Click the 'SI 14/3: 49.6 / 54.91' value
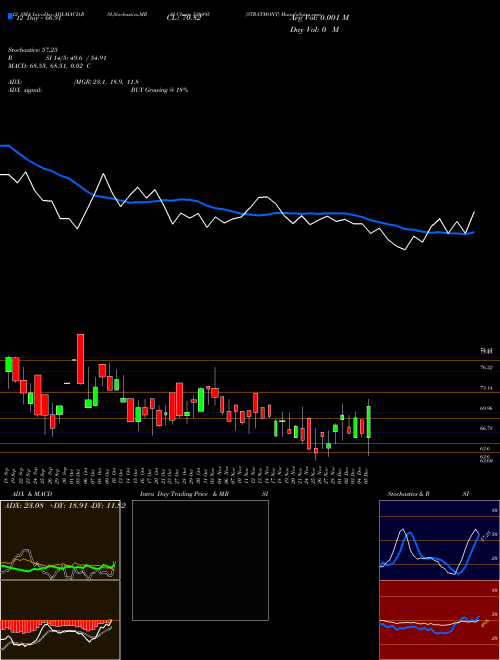 point(76,58)
